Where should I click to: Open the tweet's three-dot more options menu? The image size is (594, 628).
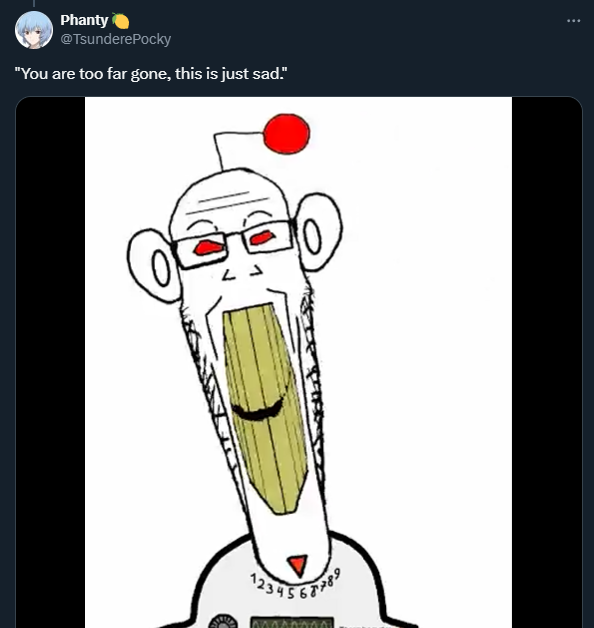click(573, 20)
